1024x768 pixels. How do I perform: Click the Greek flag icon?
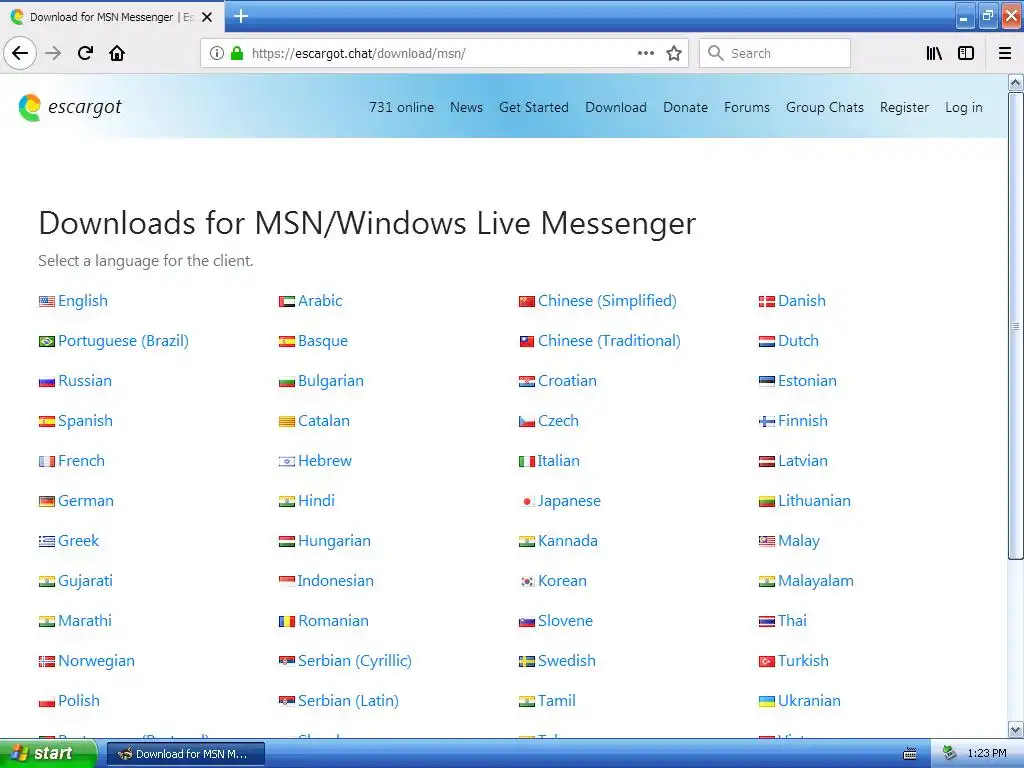point(46,541)
